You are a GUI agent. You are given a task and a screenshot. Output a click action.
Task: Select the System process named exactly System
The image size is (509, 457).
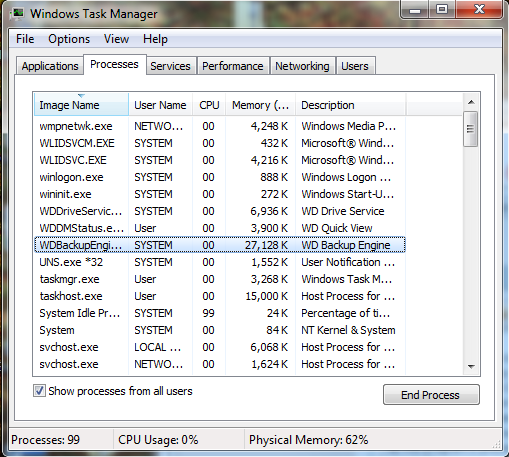click(x=220, y=330)
